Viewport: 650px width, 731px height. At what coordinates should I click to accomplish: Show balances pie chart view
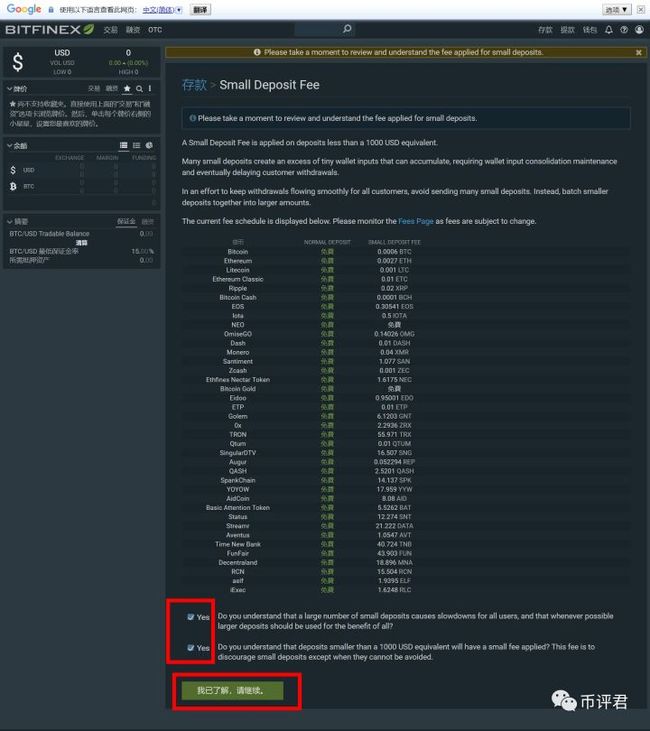[x=149, y=145]
